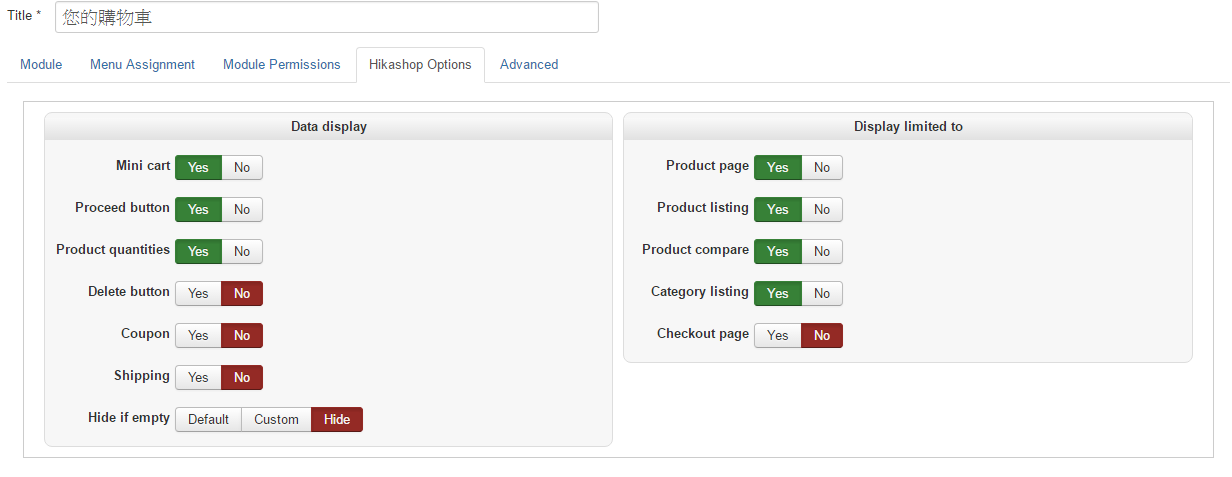Click the Title text field

pyautogui.click(x=326, y=17)
